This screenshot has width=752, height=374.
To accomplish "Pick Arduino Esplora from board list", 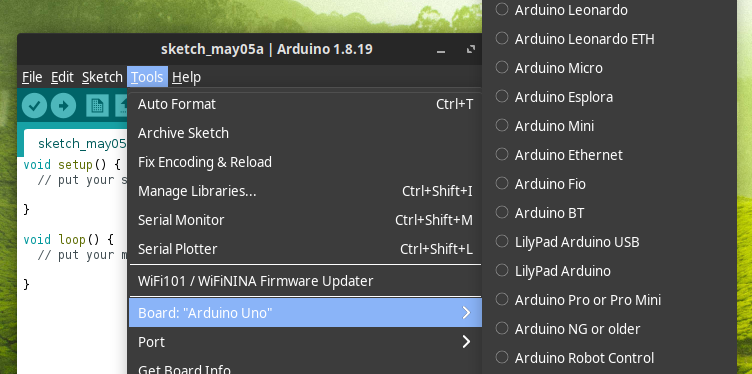I will [x=610, y=97].
